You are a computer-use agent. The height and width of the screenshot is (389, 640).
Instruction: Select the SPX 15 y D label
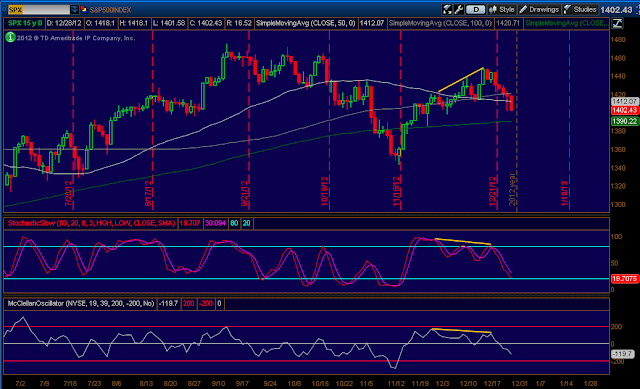tap(25, 23)
